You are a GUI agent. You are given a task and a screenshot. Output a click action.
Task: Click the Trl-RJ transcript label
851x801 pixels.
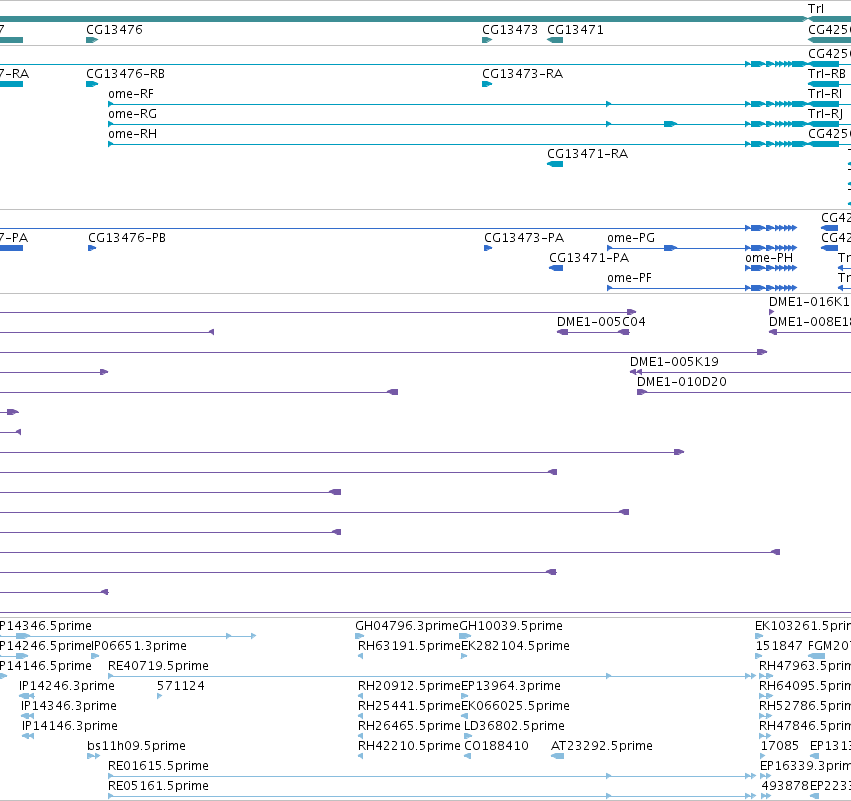(825, 114)
